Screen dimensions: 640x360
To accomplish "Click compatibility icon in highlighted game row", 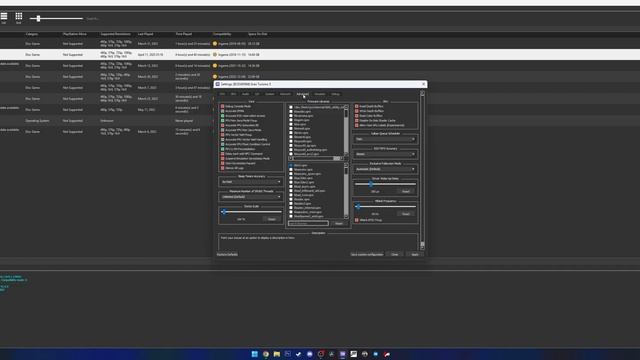I will click(215, 55).
